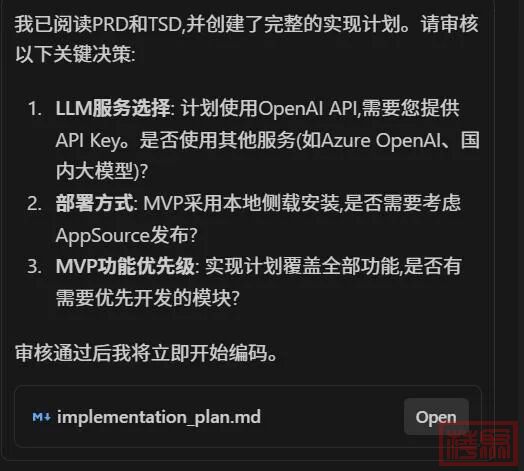Click list number 3 marker

[34, 266]
